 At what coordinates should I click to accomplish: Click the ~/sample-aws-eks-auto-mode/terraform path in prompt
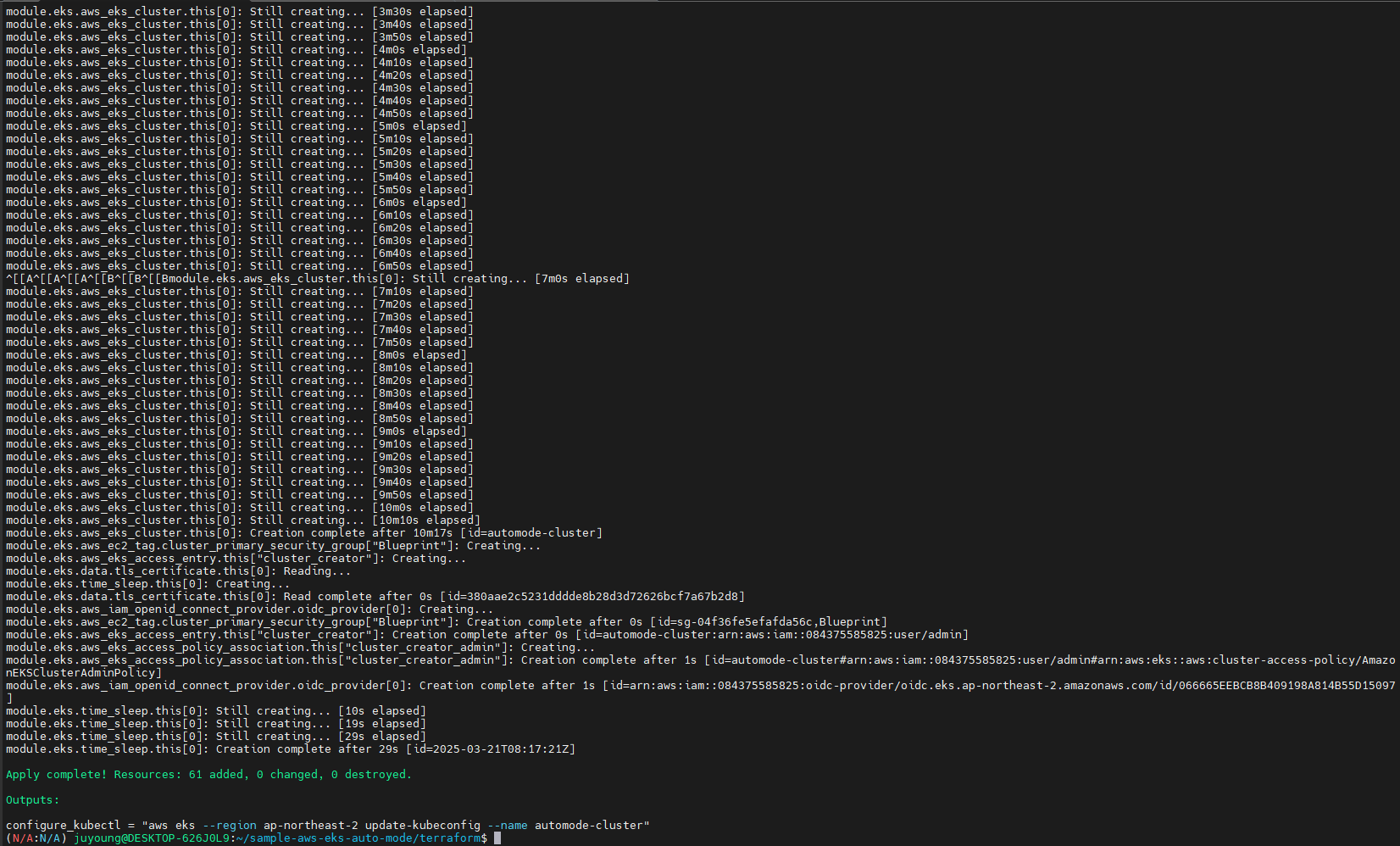pos(358,838)
